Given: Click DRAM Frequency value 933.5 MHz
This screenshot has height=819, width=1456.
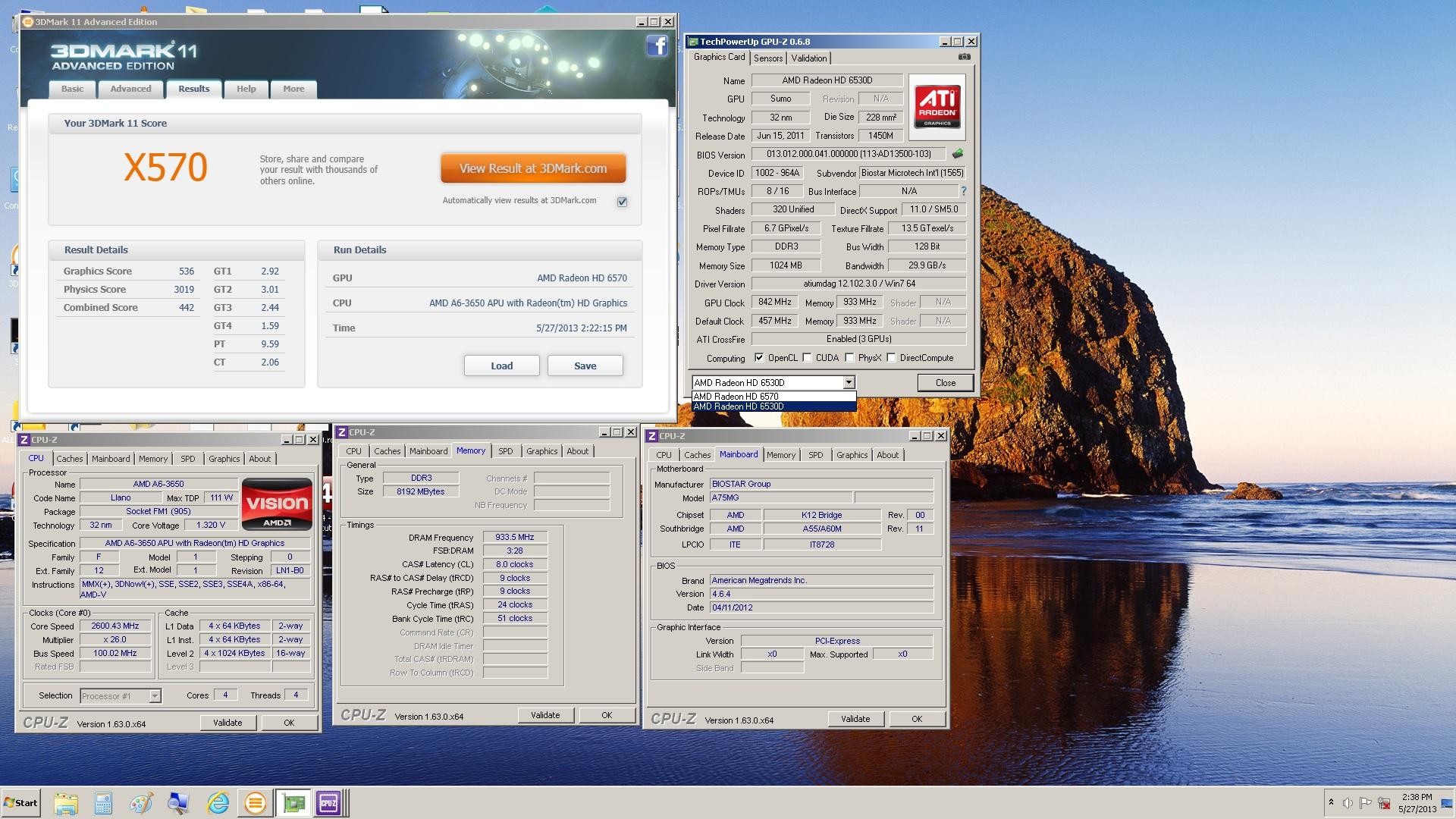Looking at the screenshot, I should click(515, 537).
